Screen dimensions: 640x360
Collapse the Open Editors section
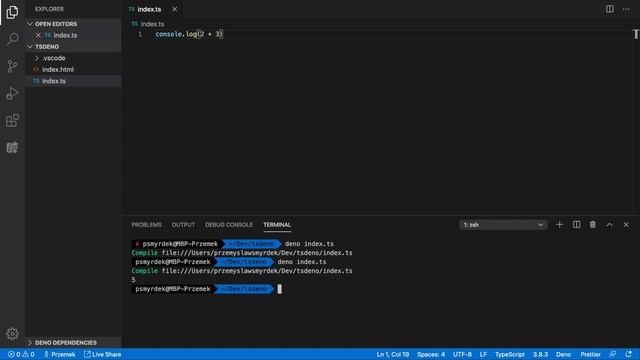tap(73, 24)
